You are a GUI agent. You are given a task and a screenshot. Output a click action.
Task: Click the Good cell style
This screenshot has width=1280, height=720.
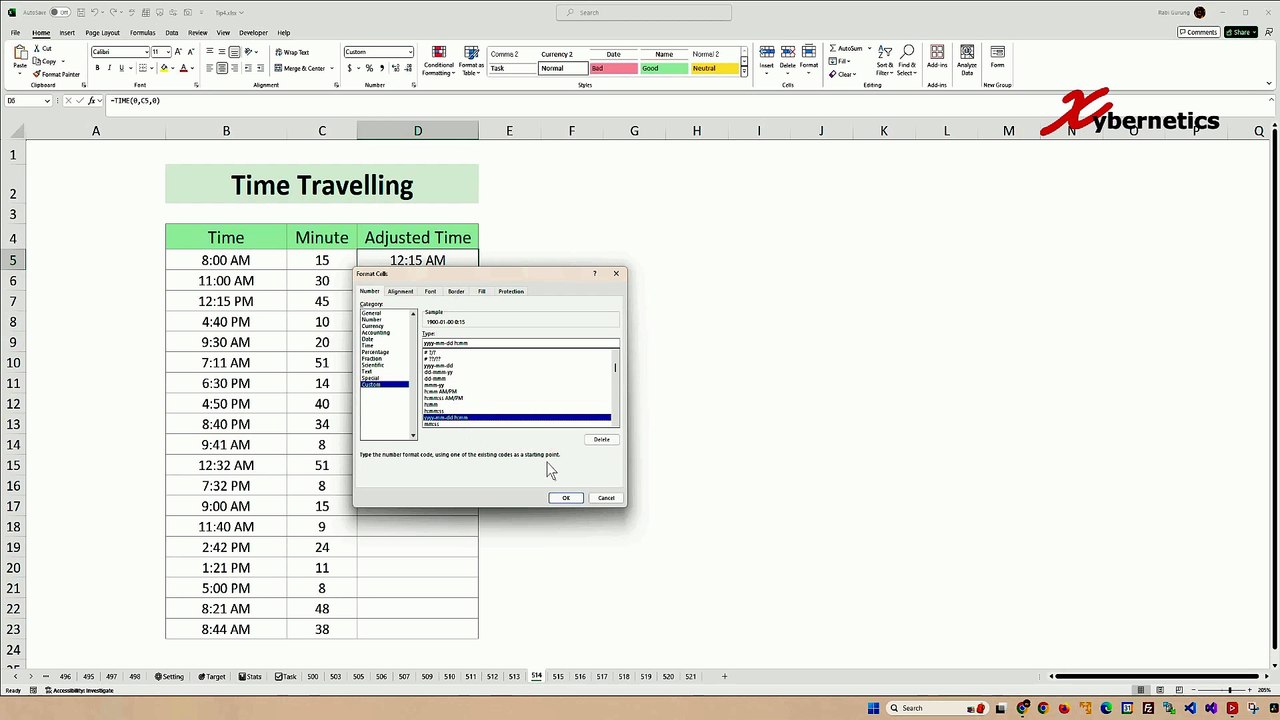click(664, 68)
